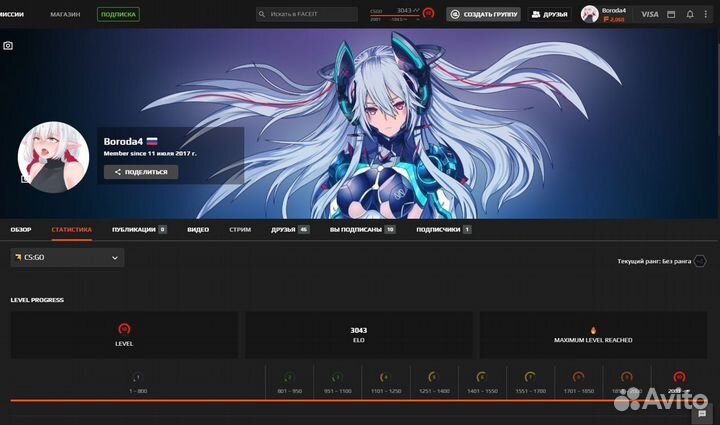Click the flame icon above Maximum Level Reached
The height and width of the screenshot is (425, 720).
593,329
